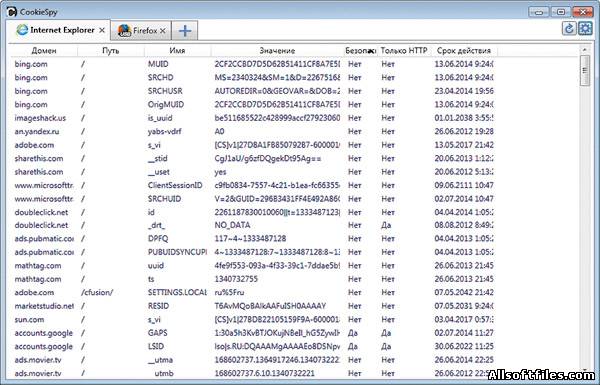Click the CgJ1aU/g6zfDQgekDt95Ag== value
Screen dimensions: 600x385
pyautogui.click(x=268, y=158)
